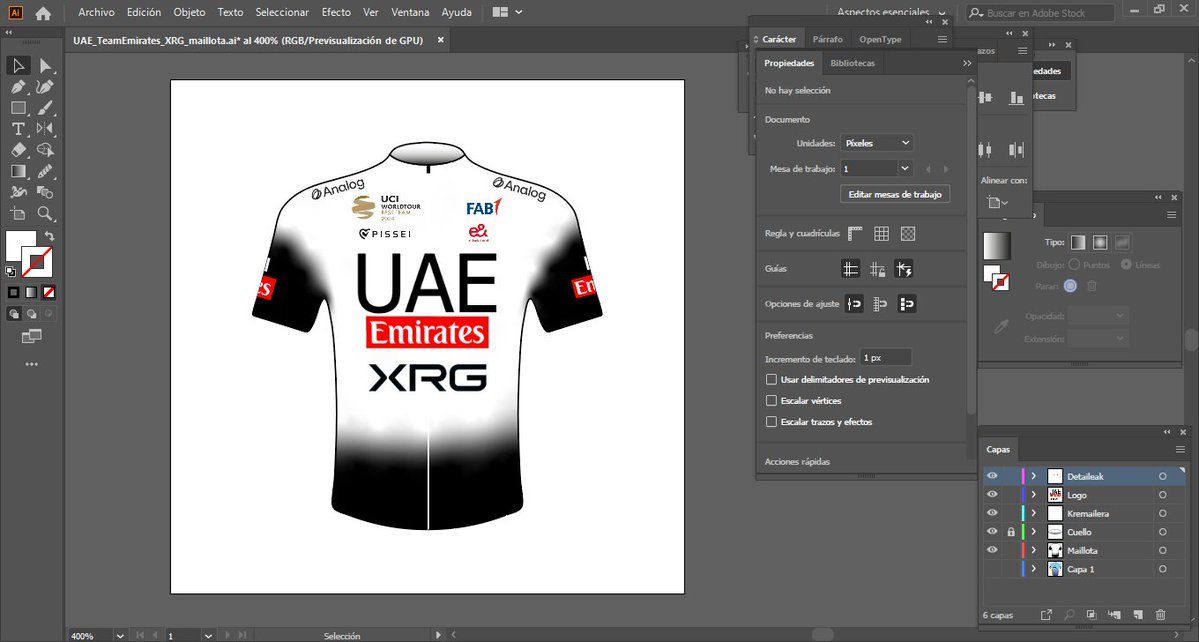
Task: Enable Escalar vértices checkbox
Action: tap(771, 400)
